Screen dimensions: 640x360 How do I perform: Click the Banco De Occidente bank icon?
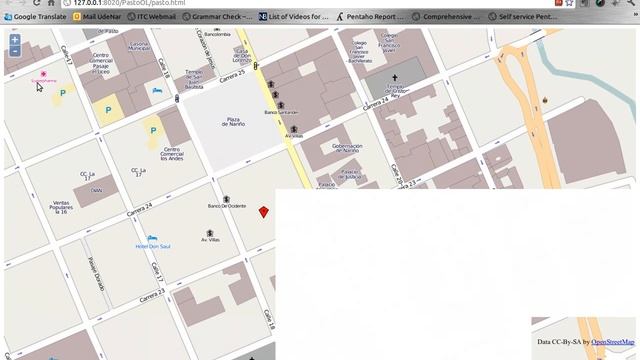pos(227,199)
